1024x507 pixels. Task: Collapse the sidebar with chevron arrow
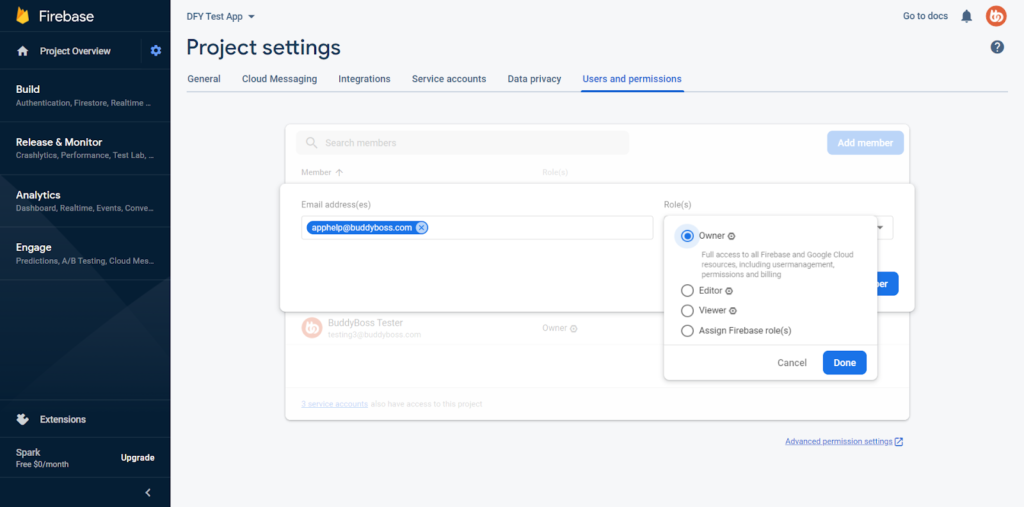(148, 492)
